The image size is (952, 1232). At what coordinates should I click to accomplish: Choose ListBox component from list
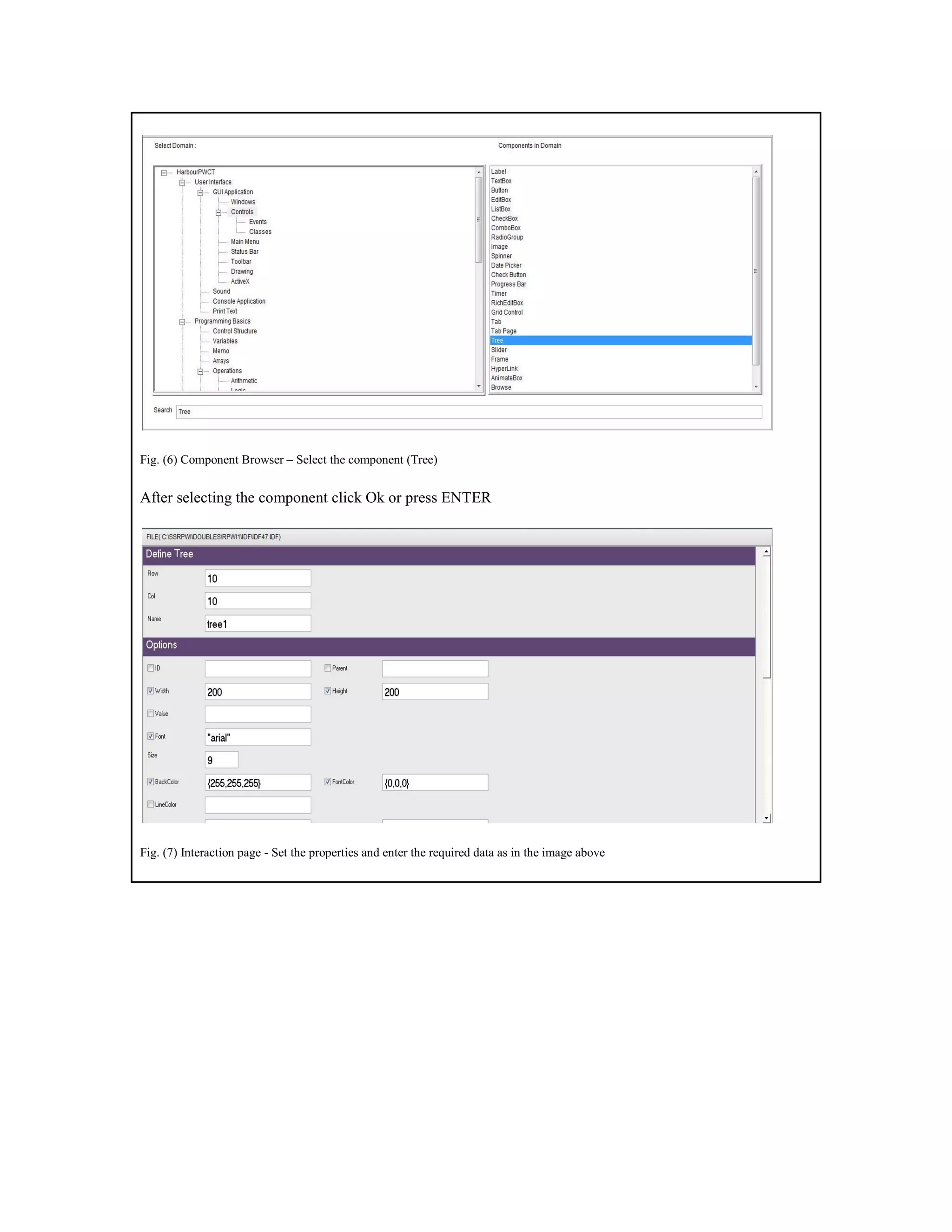621,209
